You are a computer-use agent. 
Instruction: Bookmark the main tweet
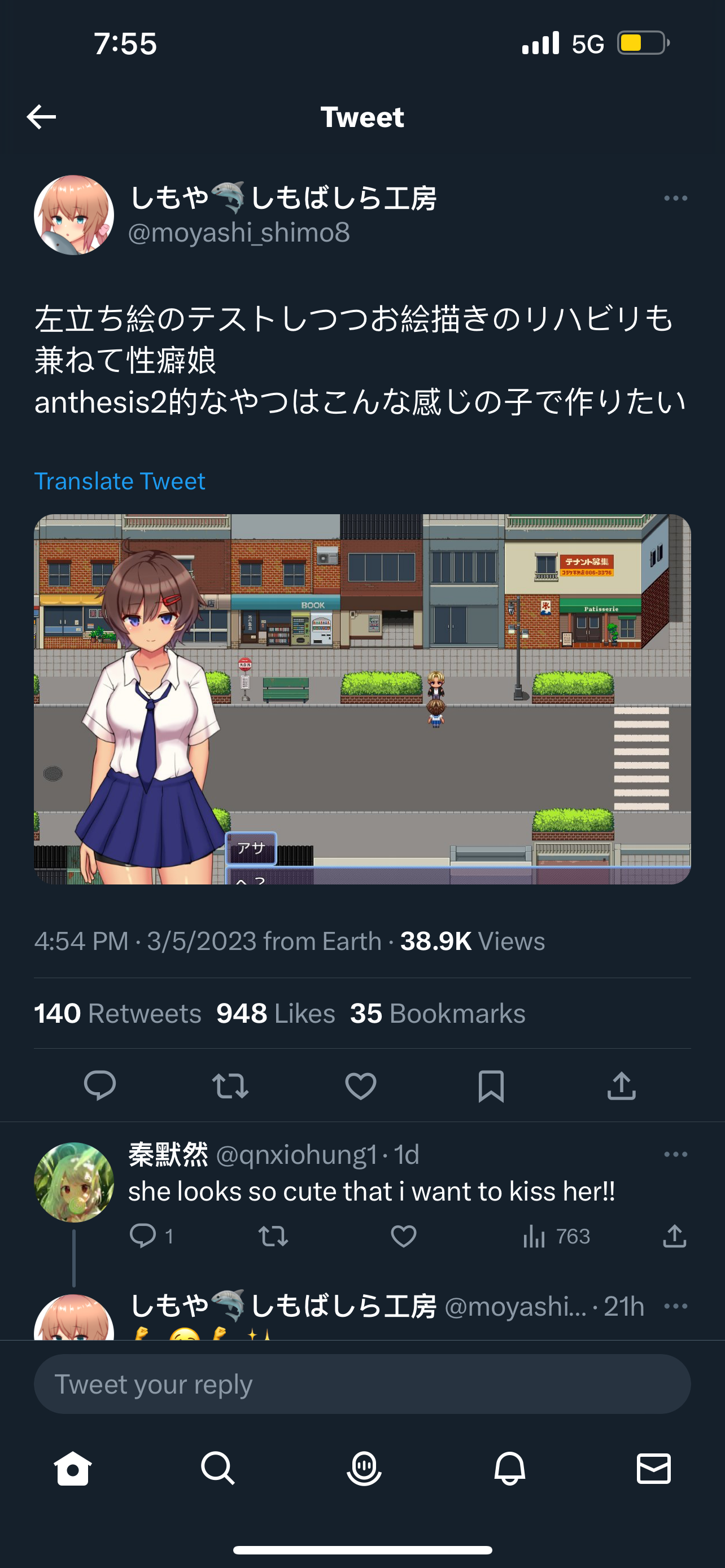[x=491, y=1085]
